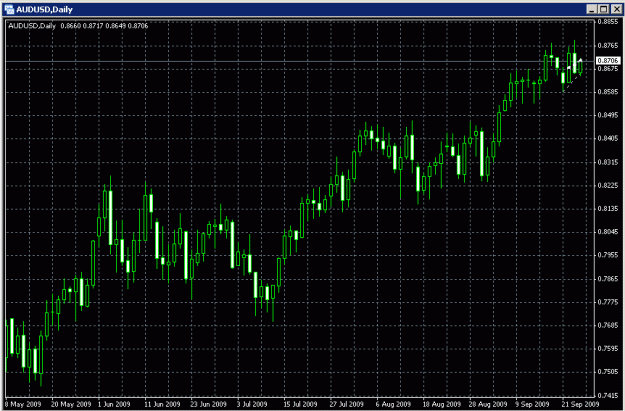Screen dimensions: 625x411
Task: Click the 6 Aug 2009 date label
Action: click(x=393, y=404)
